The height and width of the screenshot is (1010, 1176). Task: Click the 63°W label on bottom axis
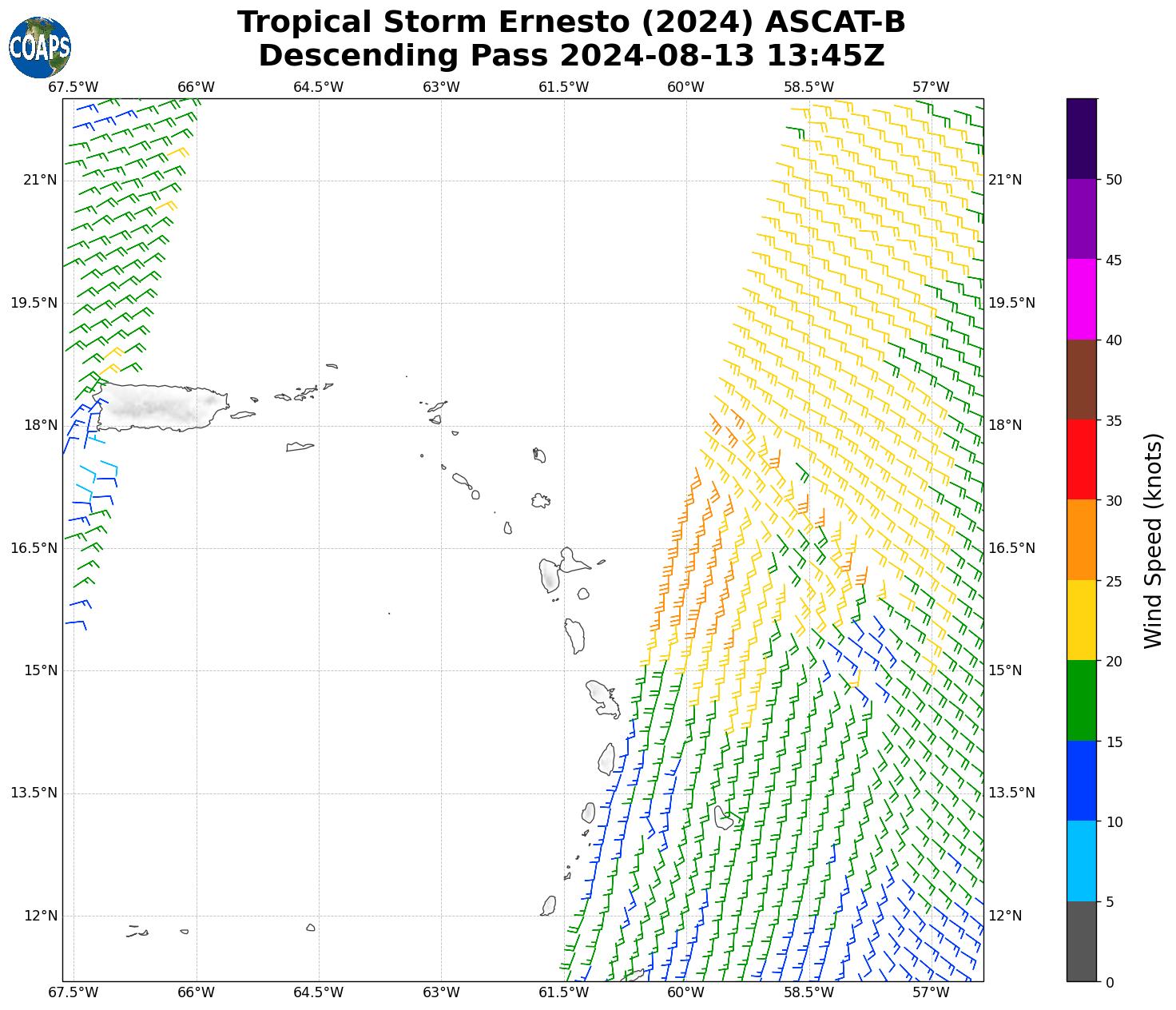[441, 992]
